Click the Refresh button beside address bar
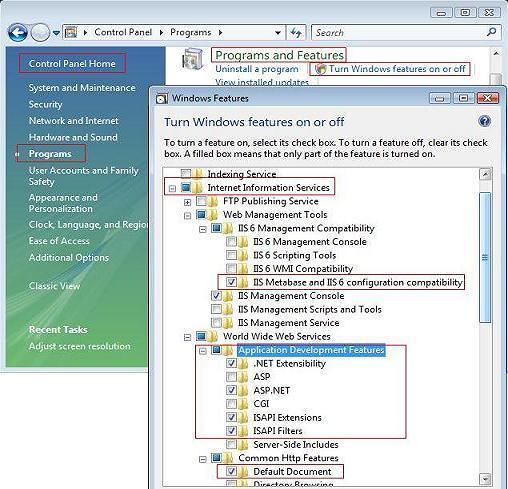Screen dimensions: 508x489 coord(296,33)
